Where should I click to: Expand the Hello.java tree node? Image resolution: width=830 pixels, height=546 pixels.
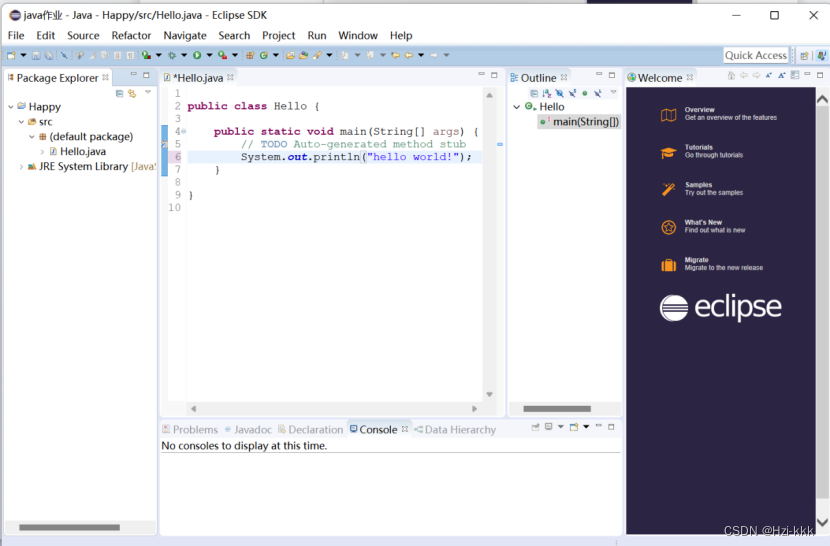click(42, 151)
